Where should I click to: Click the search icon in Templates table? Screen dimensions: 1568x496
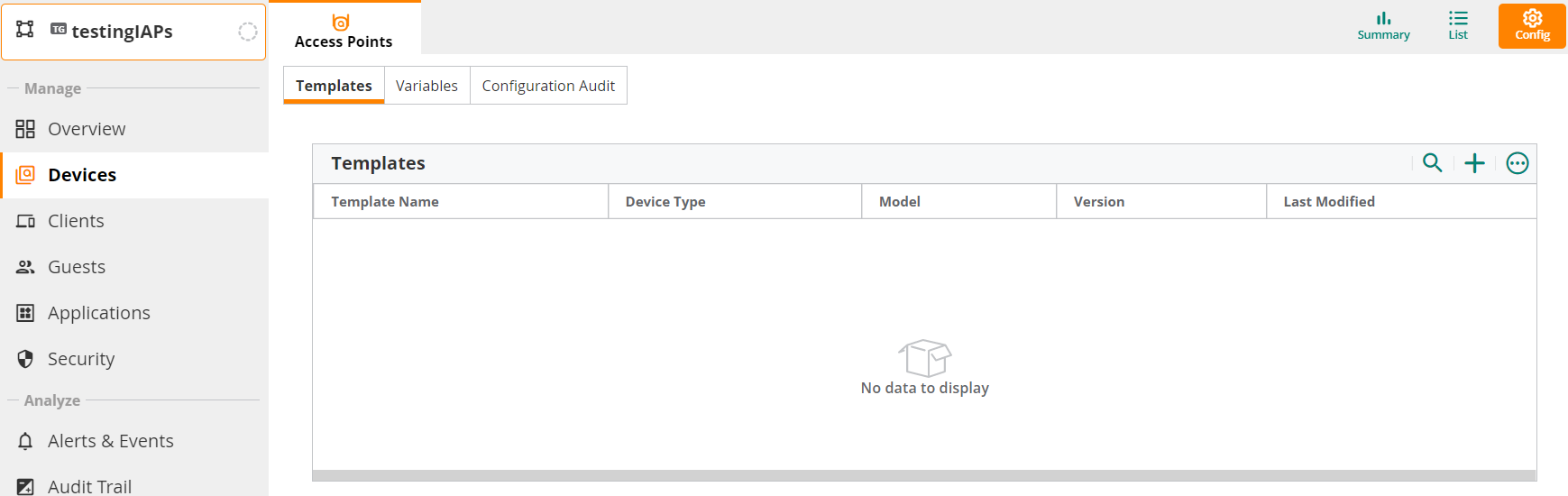click(x=1432, y=163)
